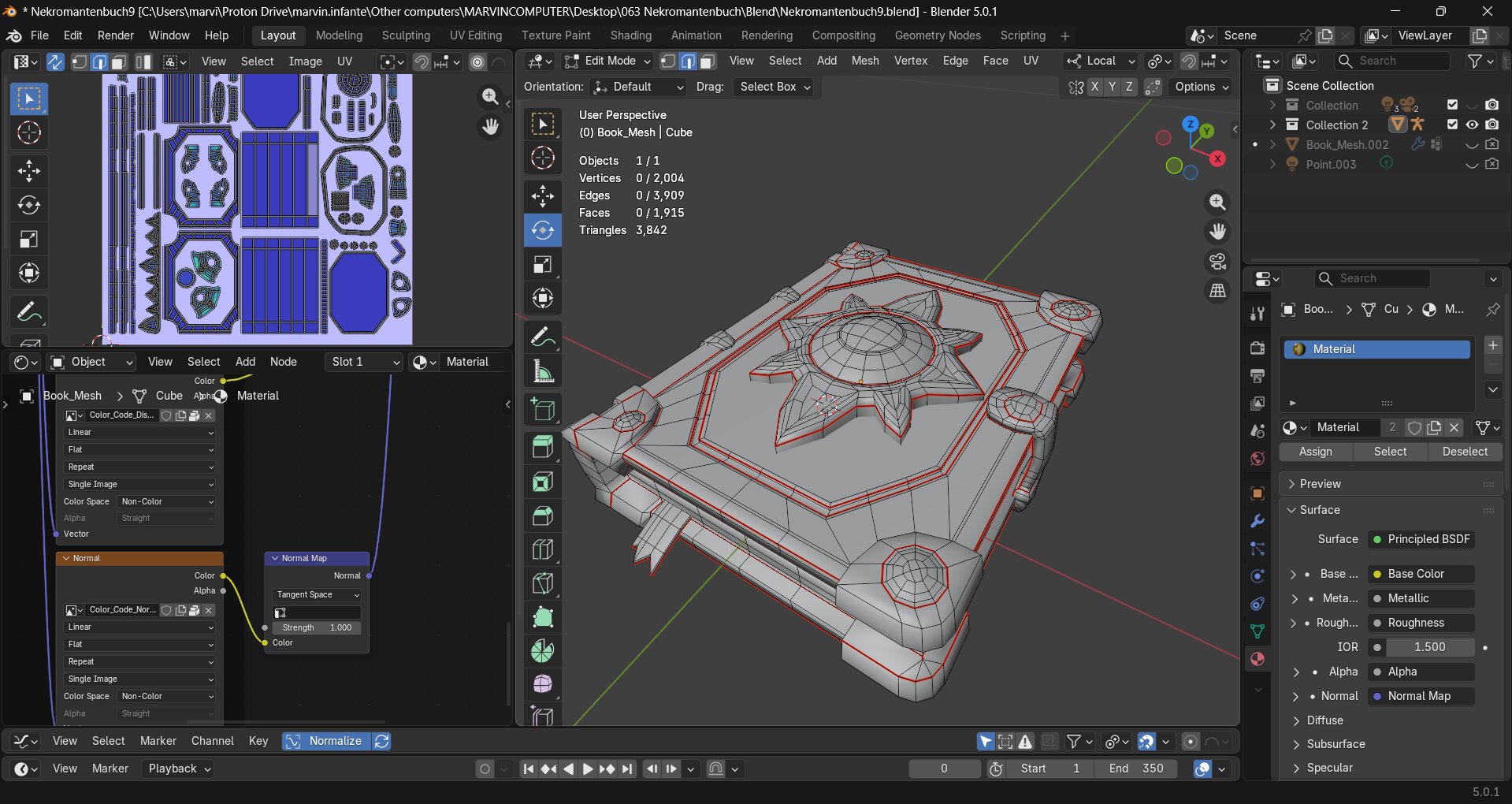Viewport: 1512px width, 804px height.
Task: Toggle the Normalize button in graph editor
Action: pos(326,741)
